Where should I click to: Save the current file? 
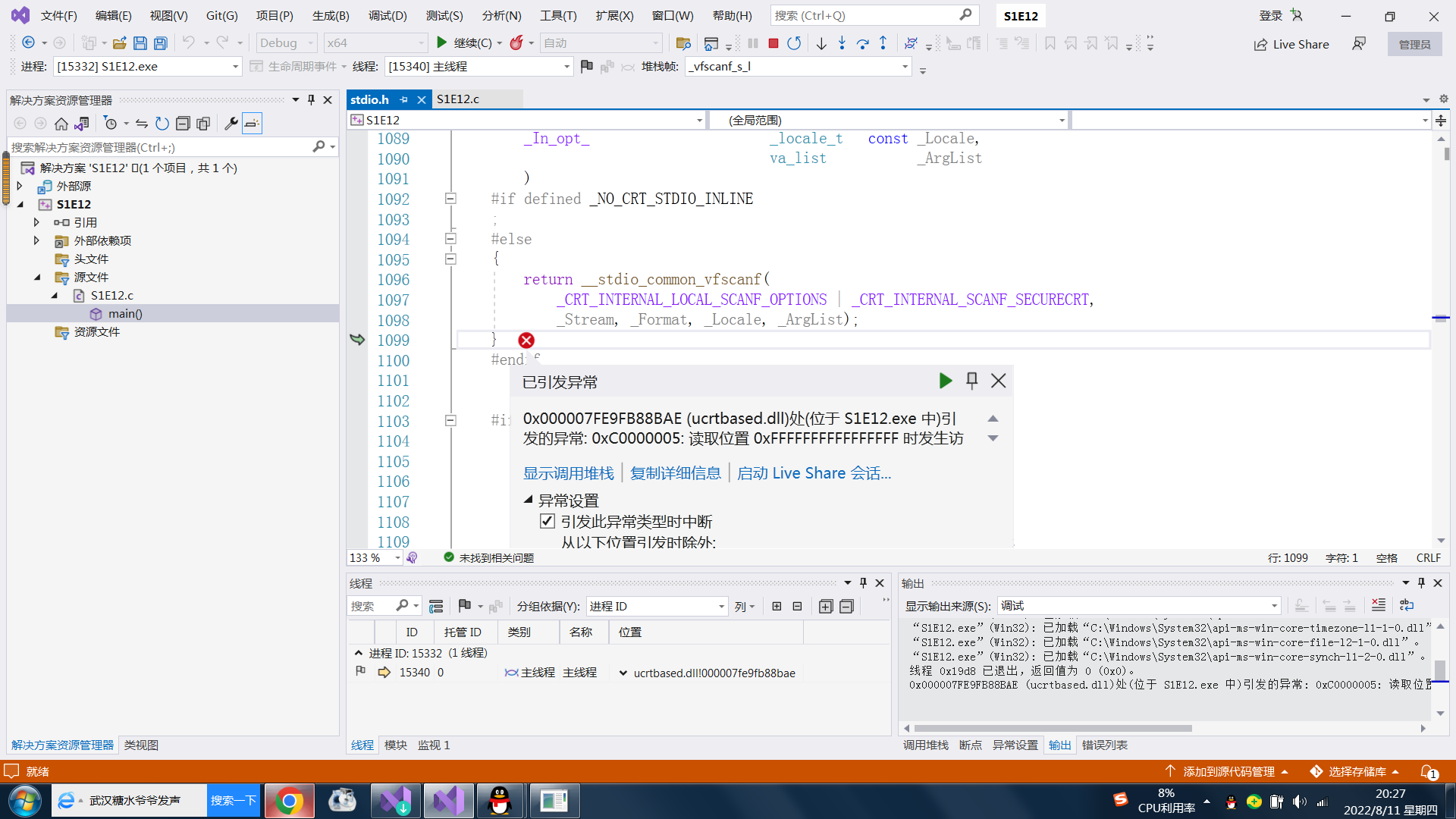pos(140,43)
